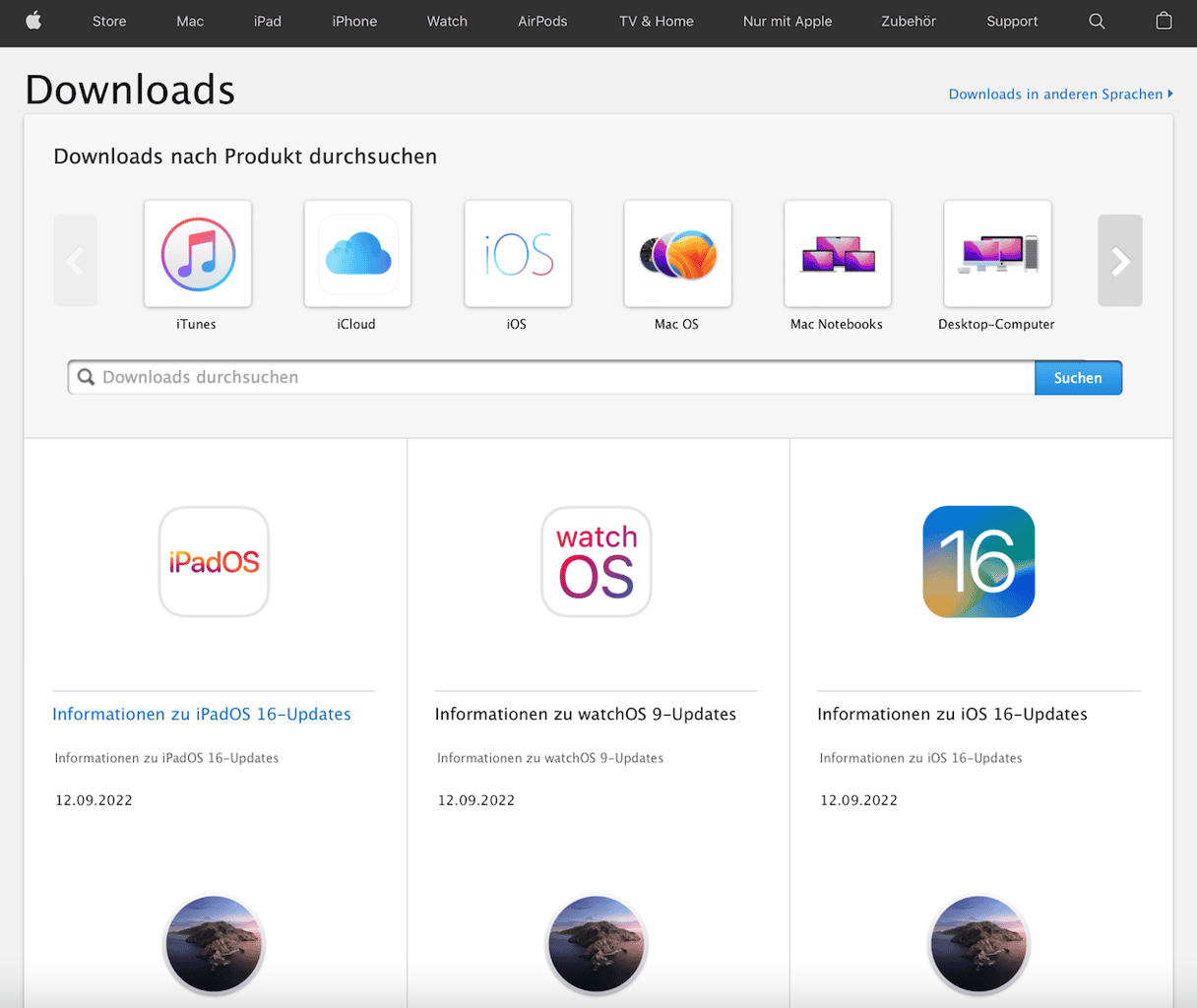Click the small iOS 16-Updates description text

tap(920, 758)
